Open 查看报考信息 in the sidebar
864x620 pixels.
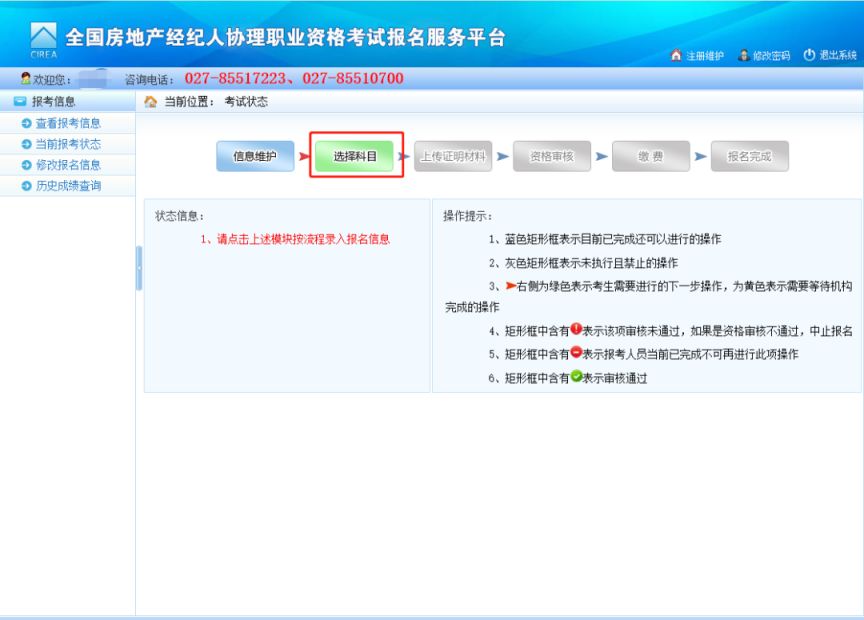tap(68, 123)
